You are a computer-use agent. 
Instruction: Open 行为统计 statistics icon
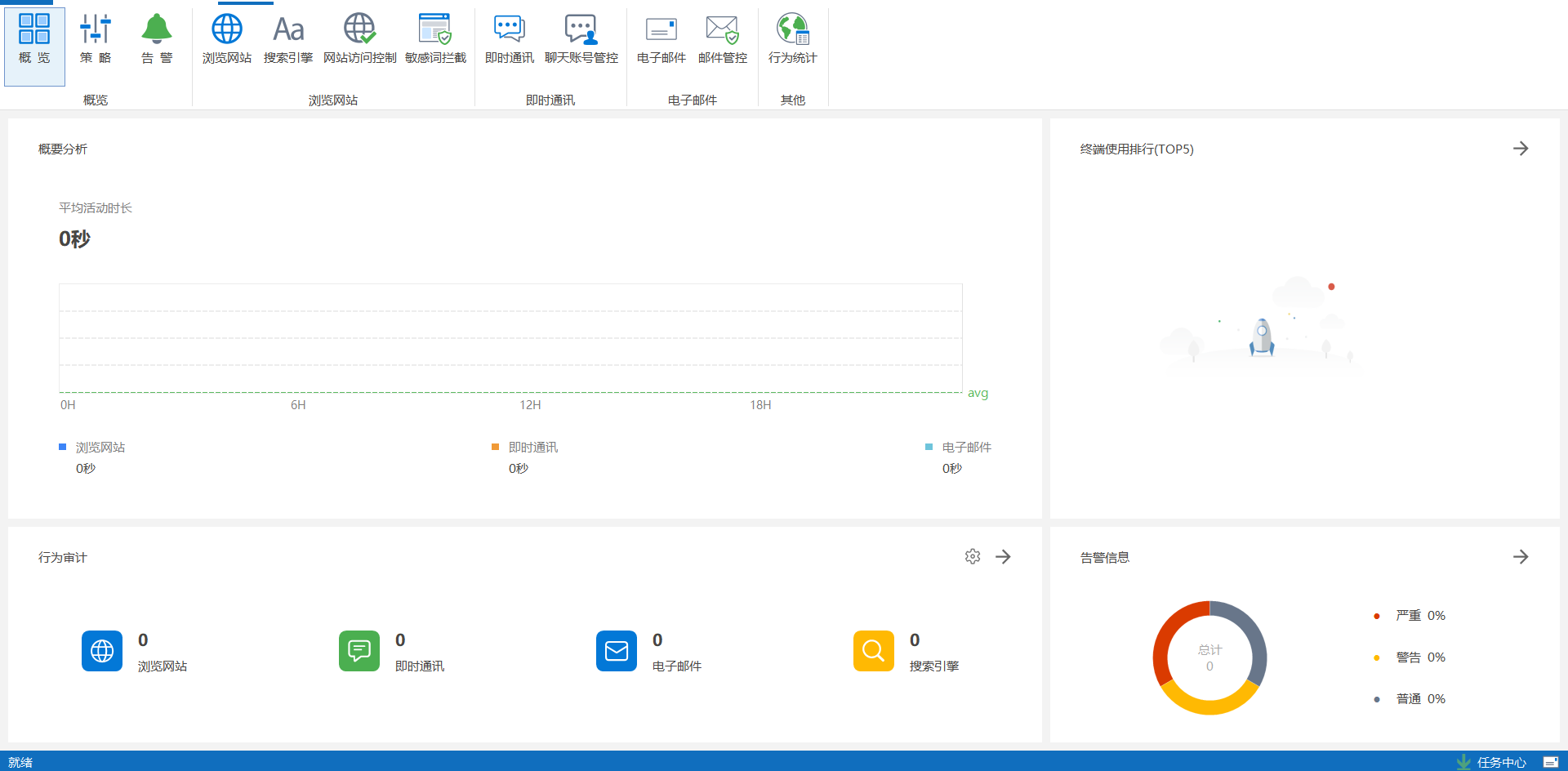[792, 39]
